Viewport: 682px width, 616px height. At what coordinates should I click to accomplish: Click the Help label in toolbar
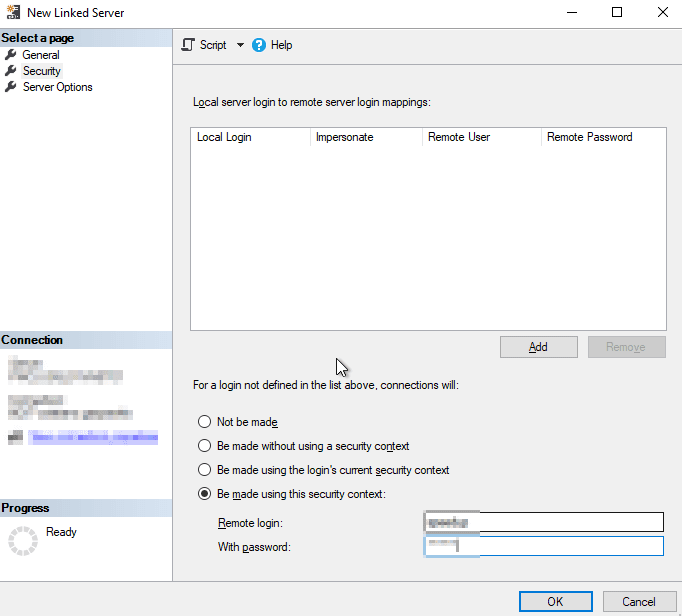281,45
